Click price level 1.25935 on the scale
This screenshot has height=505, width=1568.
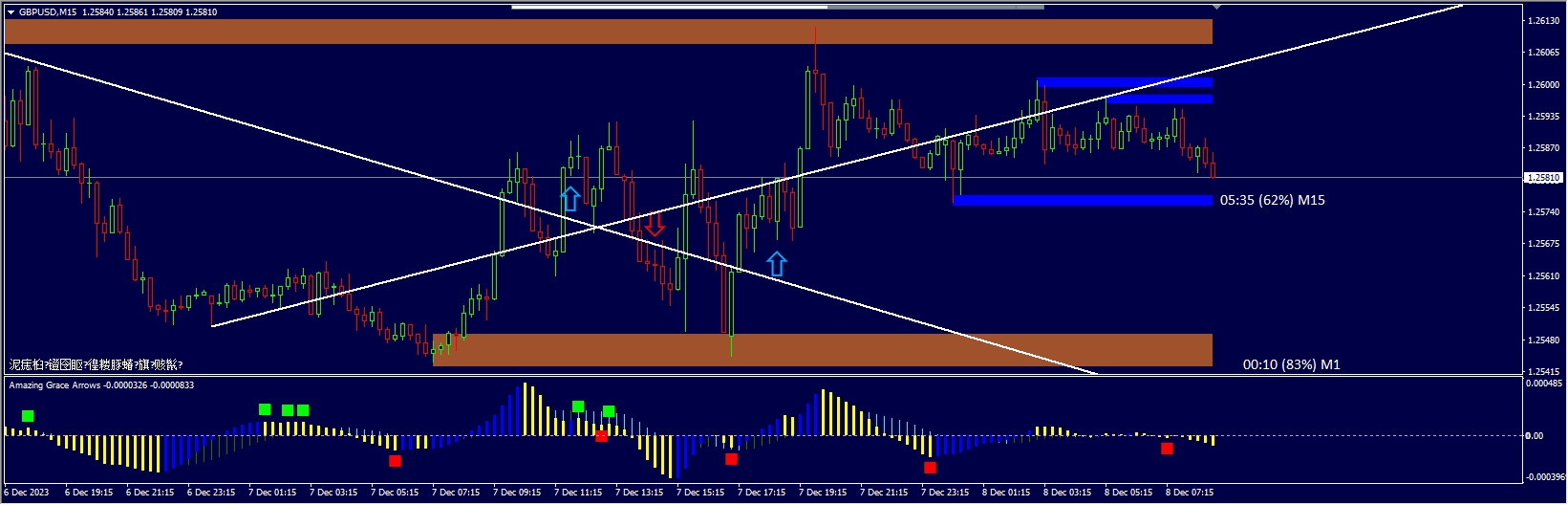coord(1544,116)
